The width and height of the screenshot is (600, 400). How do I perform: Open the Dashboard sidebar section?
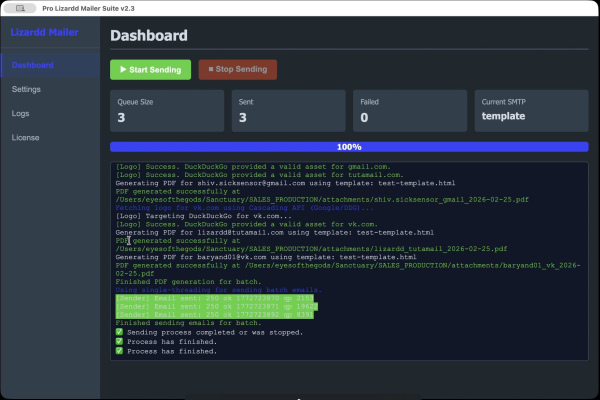(x=32, y=66)
